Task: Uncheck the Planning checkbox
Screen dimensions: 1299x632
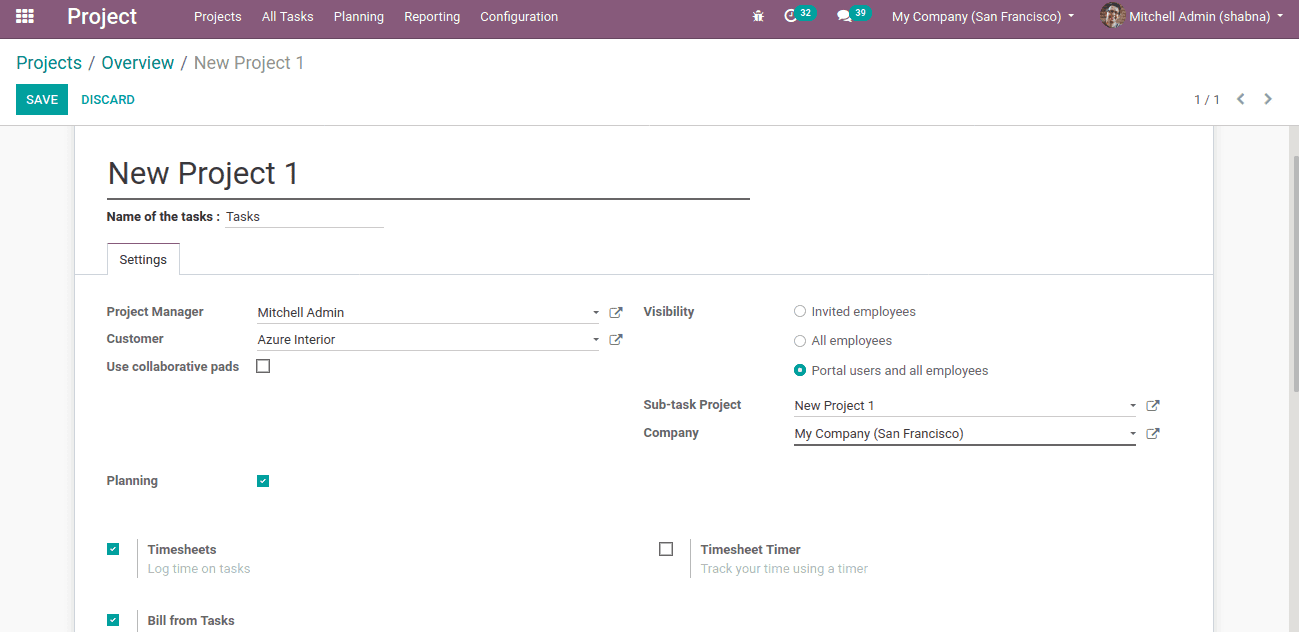Action: pos(263,481)
